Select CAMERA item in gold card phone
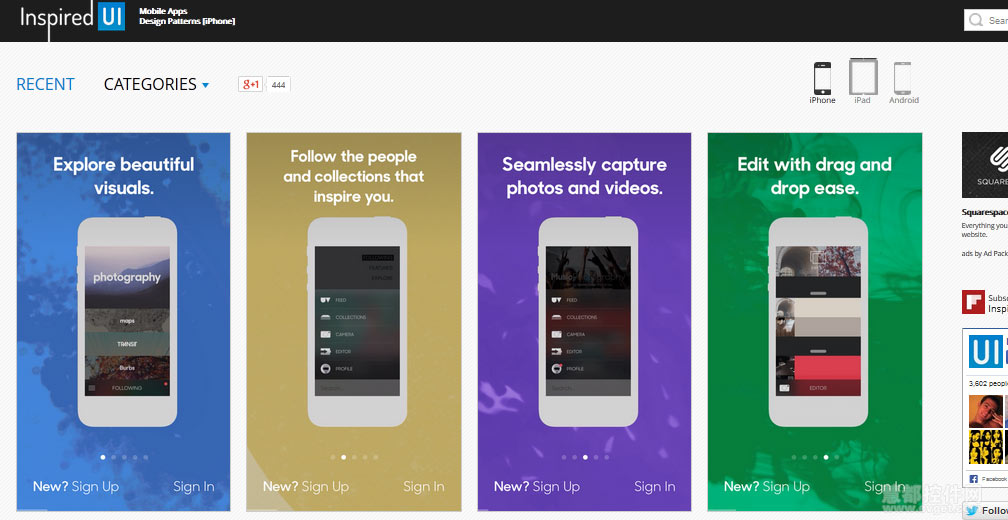This screenshot has width=1008, height=520. pos(337,334)
